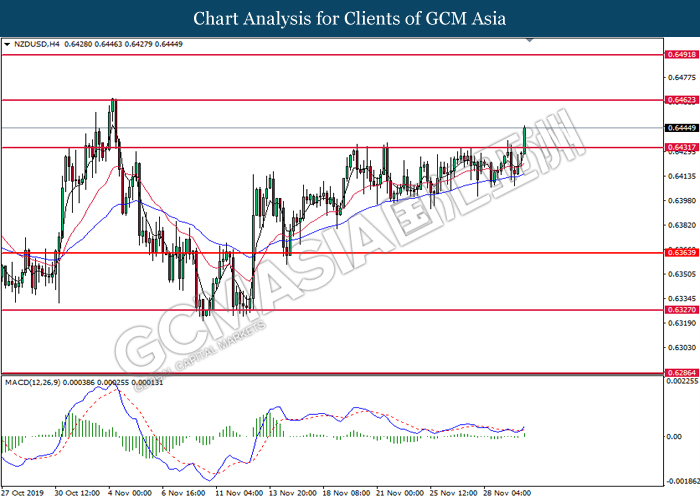700x500 pixels.
Task: Click the 28 Nov 04:00 time axis label
Action: click(x=507, y=493)
